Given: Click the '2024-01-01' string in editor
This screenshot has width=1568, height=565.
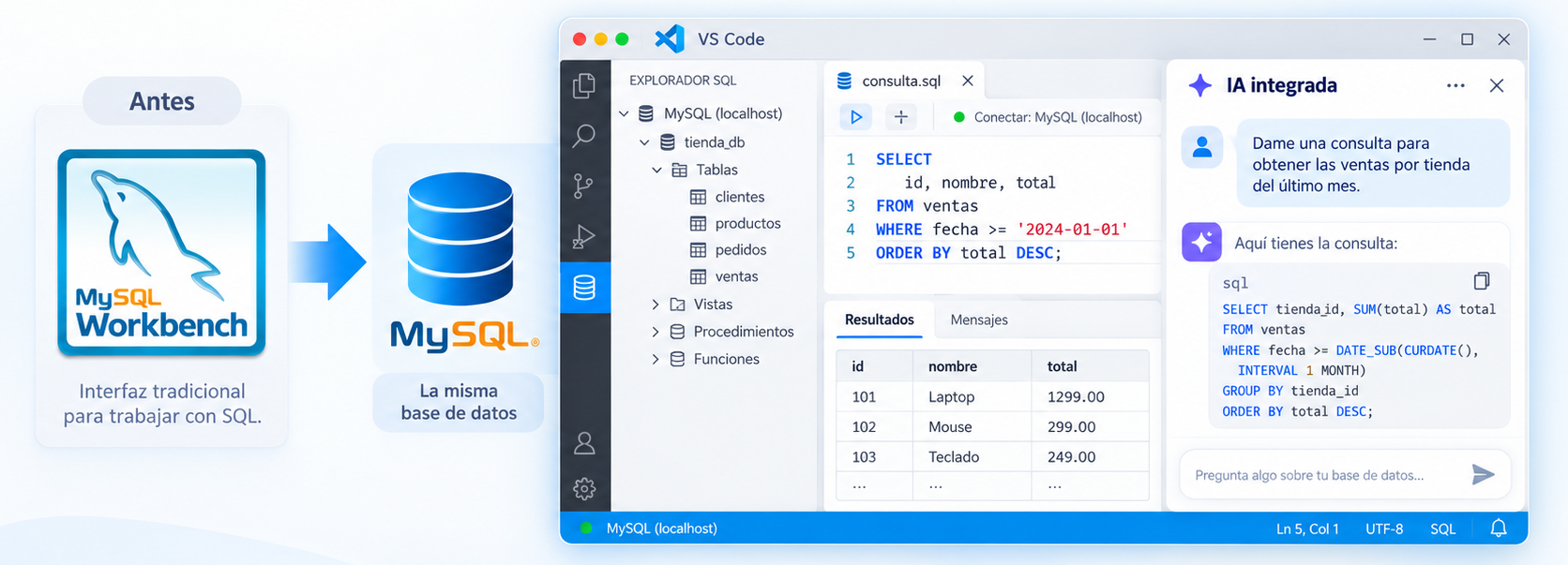Looking at the screenshot, I should click(1072, 229).
